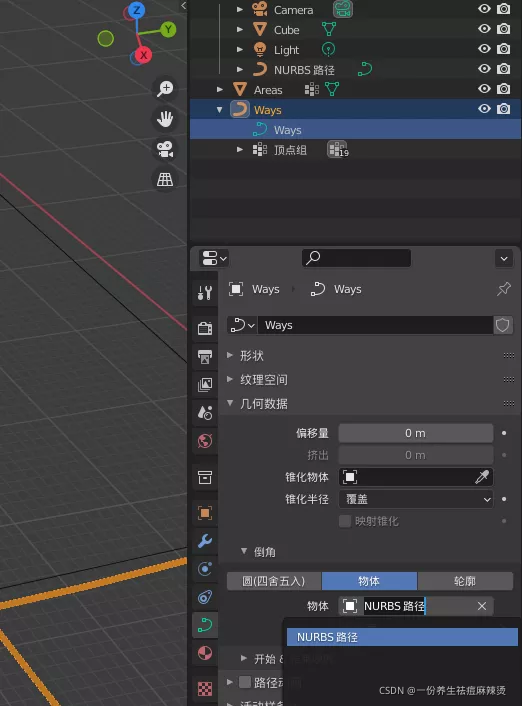The width and height of the screenshot is (522, 706).
Task: Activate the viewport zoom magnifier tool
Action: coord(165,88)
